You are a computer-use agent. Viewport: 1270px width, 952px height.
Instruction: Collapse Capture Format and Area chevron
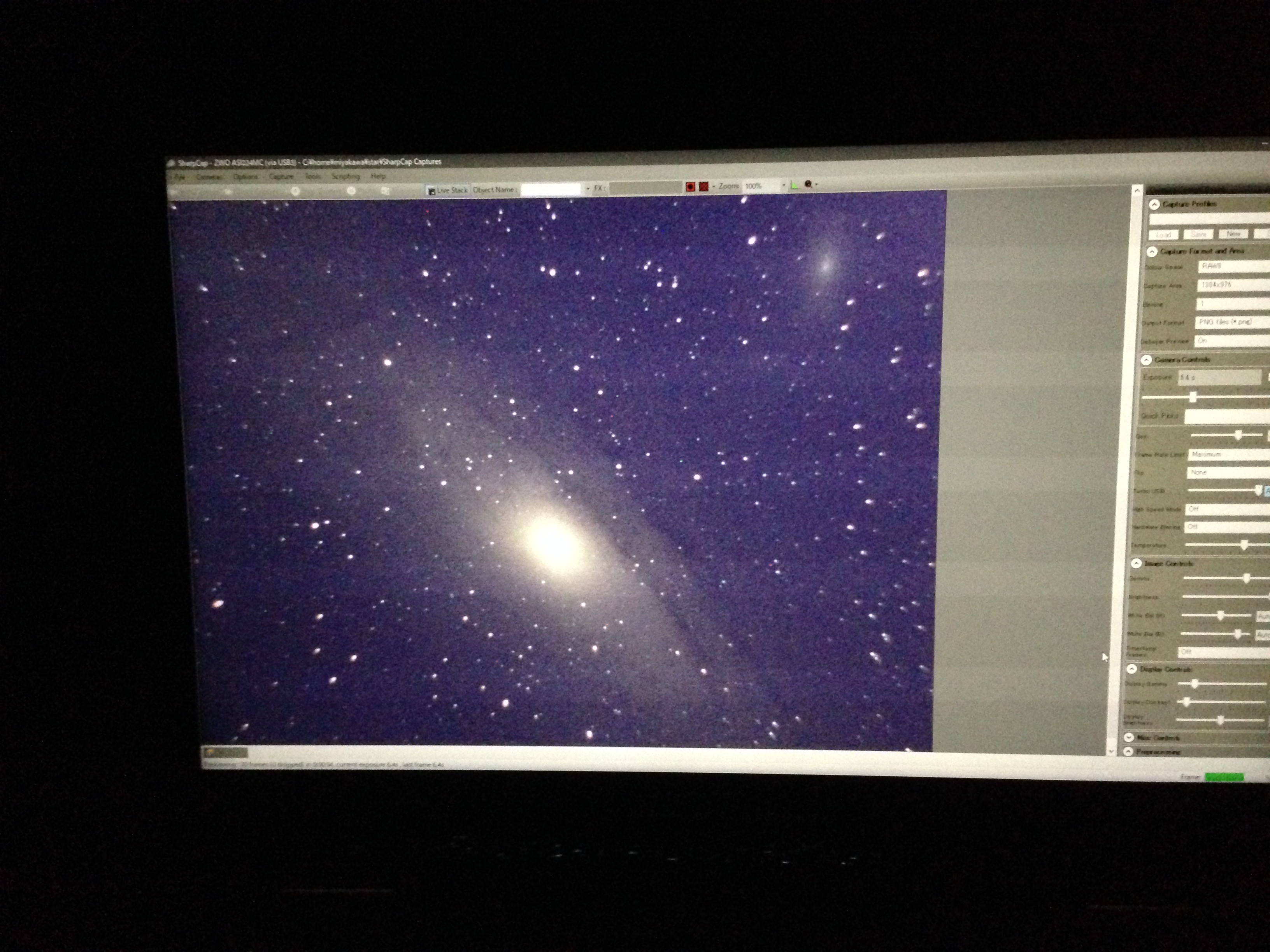[1152, 252]
